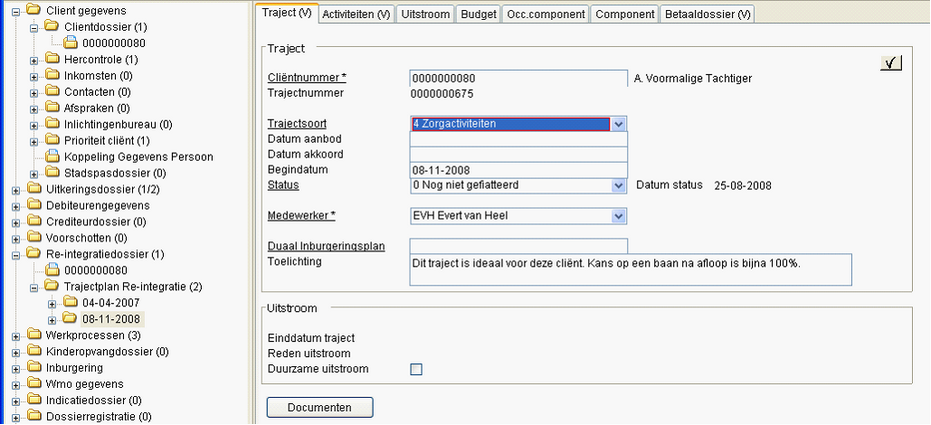Select the Traject (V) tab
931x425 pixels.
point(287,13)
